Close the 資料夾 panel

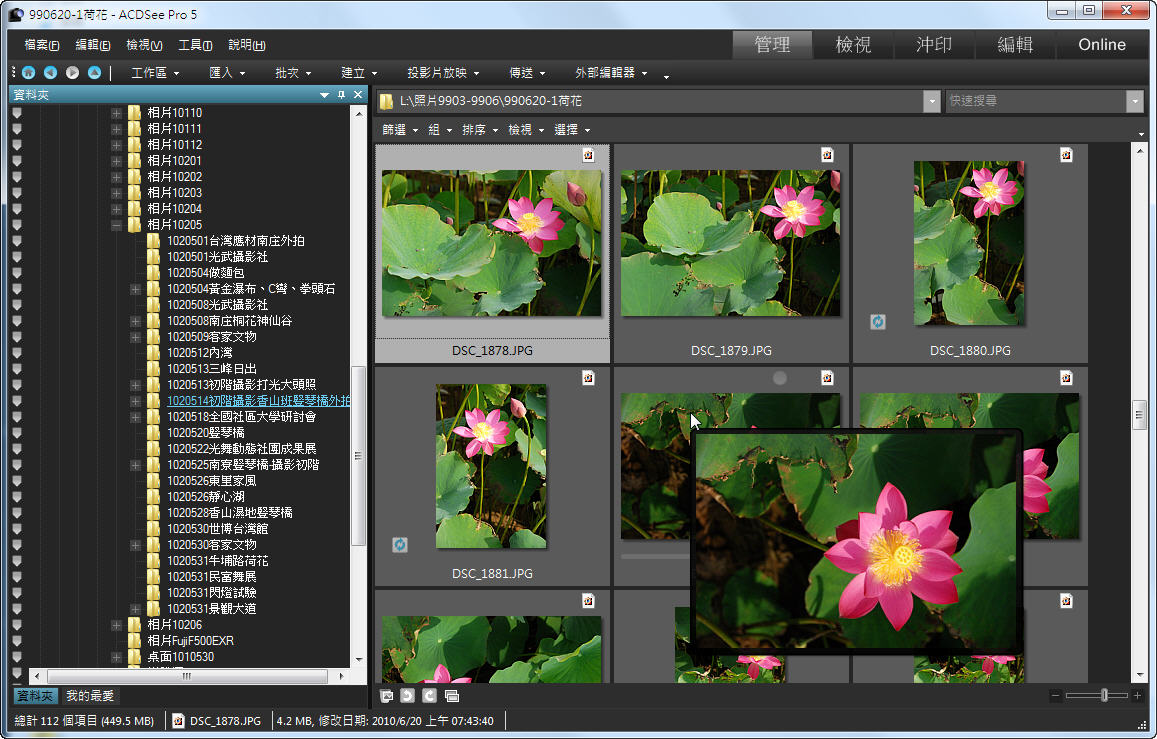tap(358, 94)
